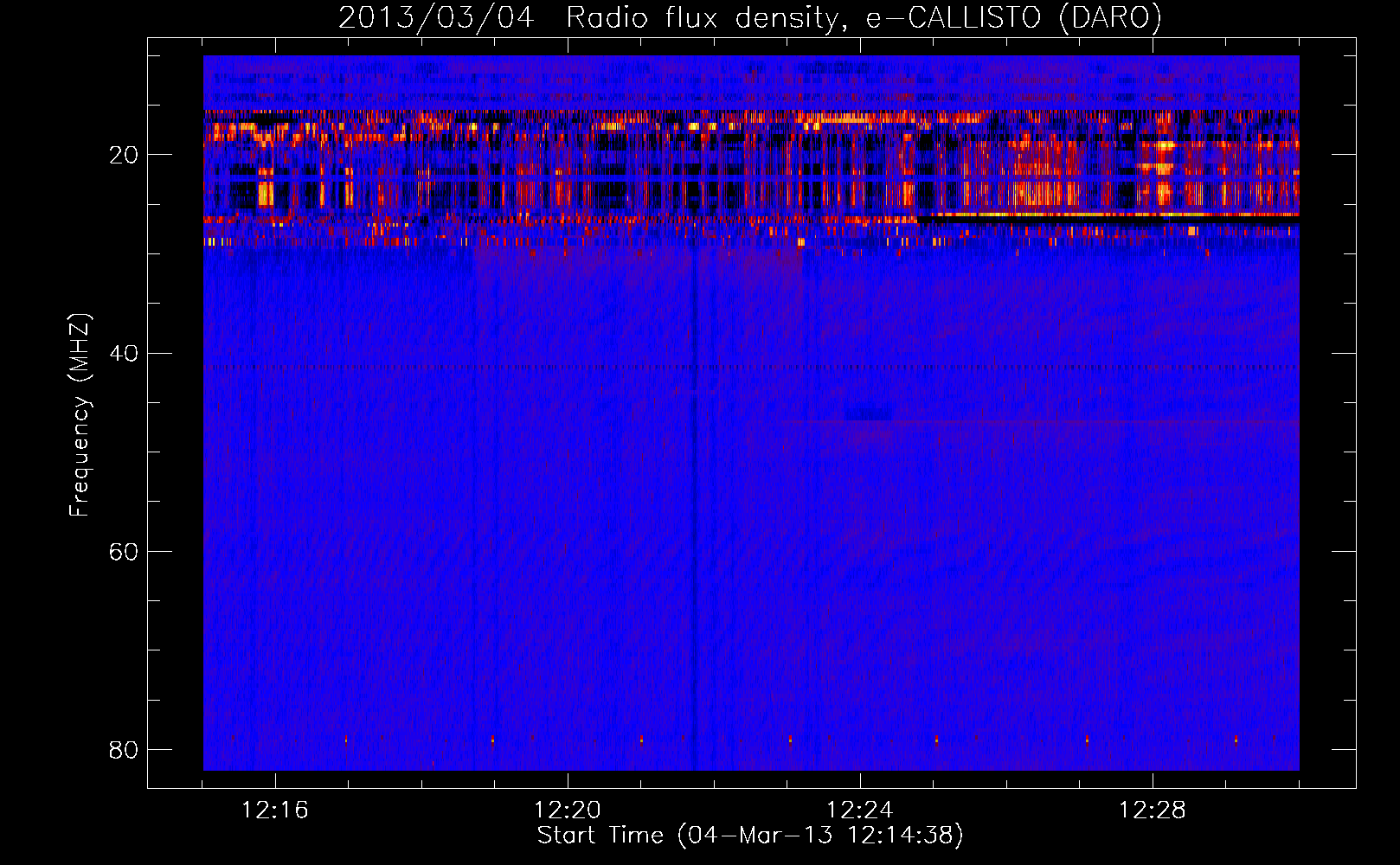
Task: Click the 12:28 time tick label
Action: pyautogui.click(x=1153, y=810)
